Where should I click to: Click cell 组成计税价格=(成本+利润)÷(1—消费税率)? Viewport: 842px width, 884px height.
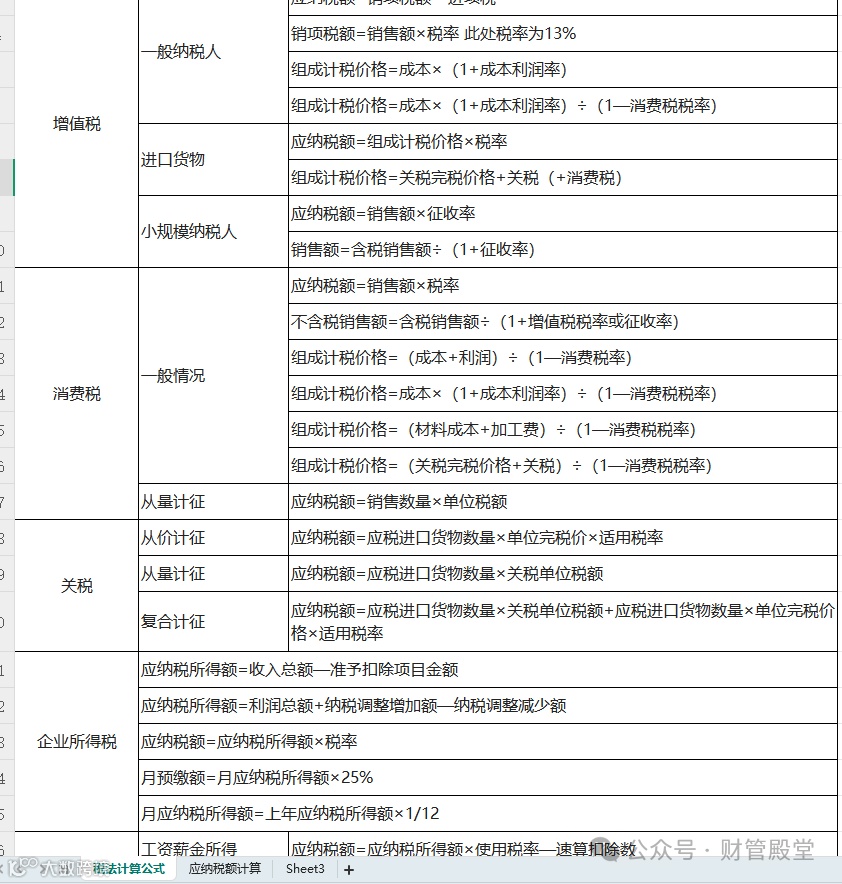point(563,358)
